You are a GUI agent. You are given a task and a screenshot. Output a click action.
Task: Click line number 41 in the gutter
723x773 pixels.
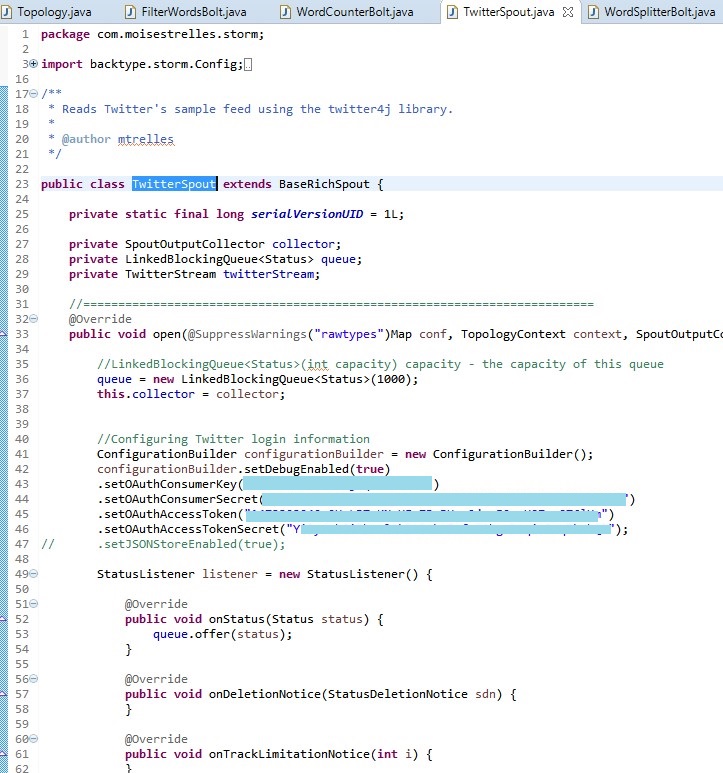tap(22, 454)
